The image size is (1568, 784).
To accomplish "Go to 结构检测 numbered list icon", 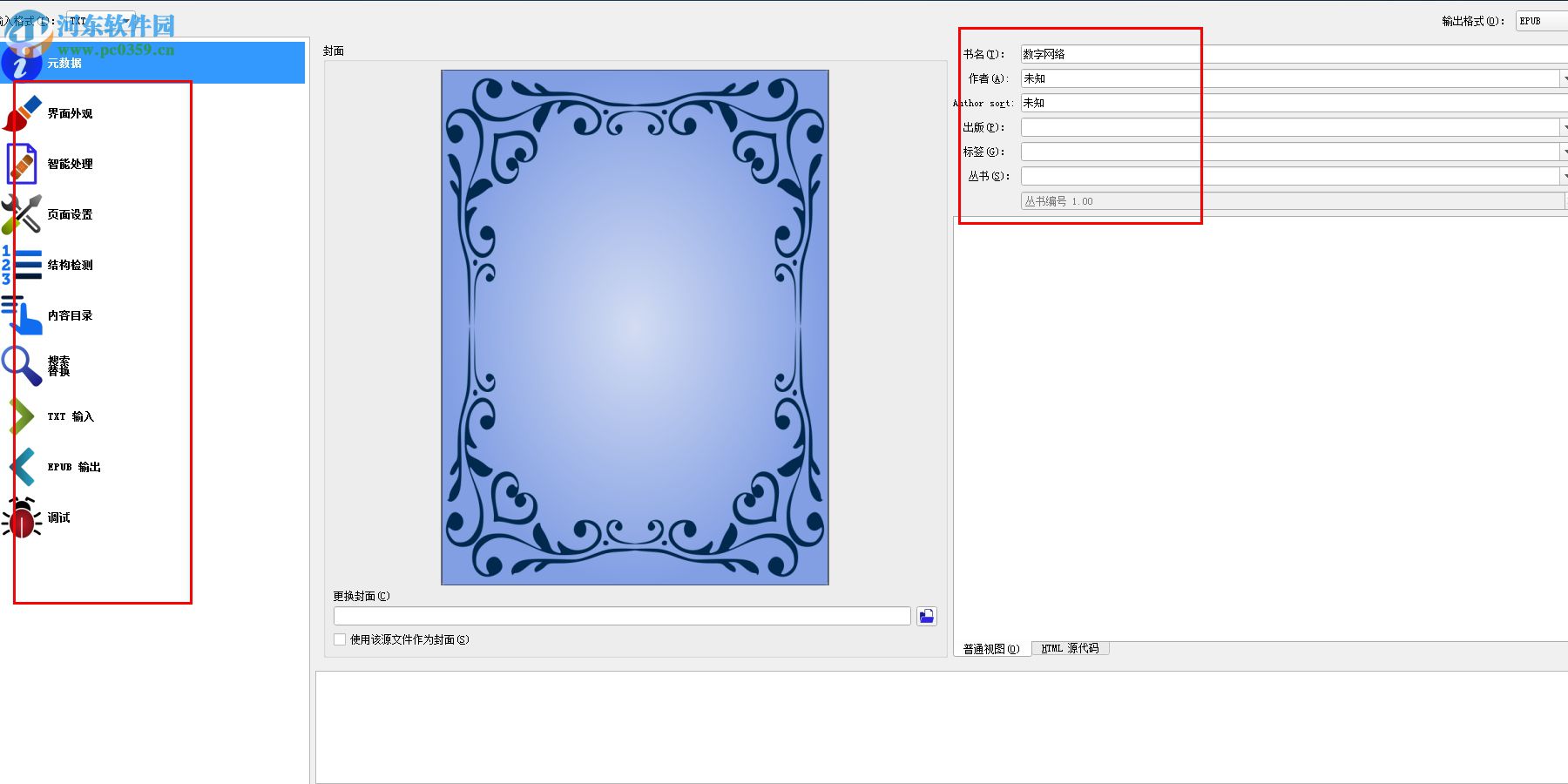I will (x=22, y=265).
